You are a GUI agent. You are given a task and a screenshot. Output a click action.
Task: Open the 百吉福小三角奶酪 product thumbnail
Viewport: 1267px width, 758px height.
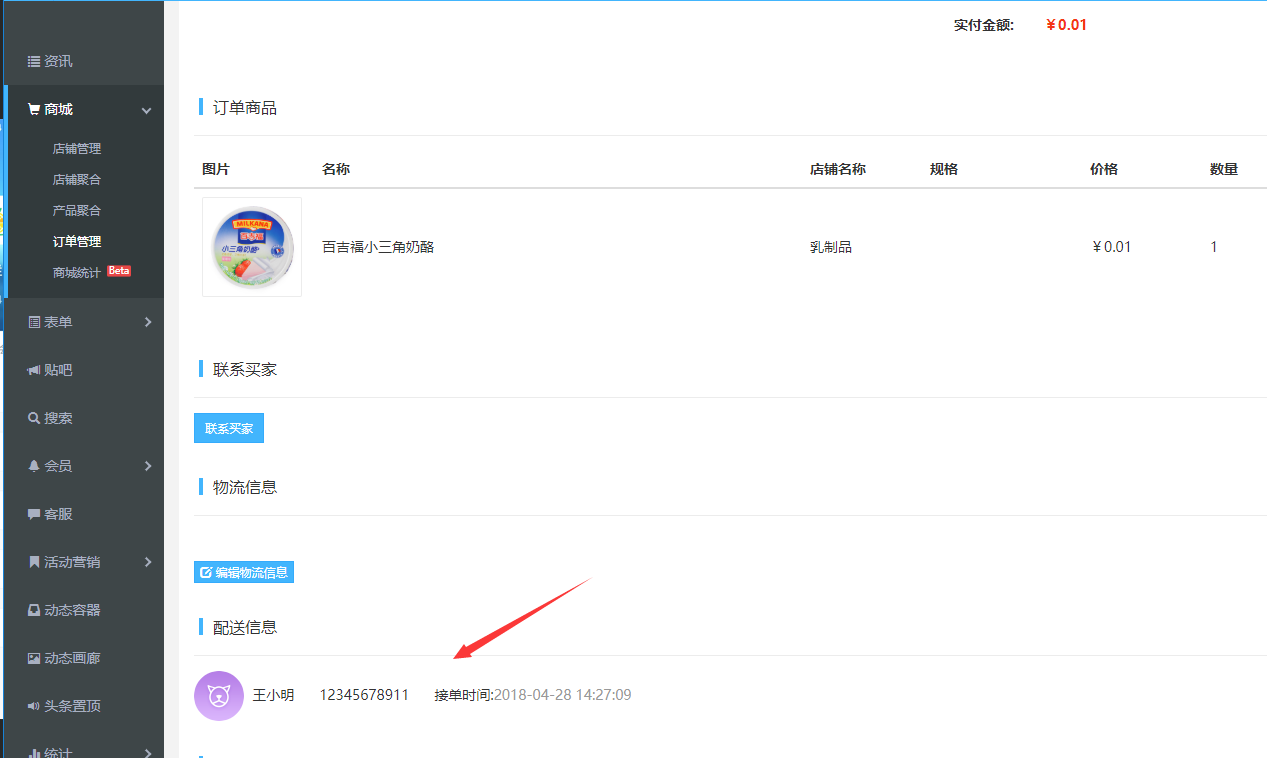[x=252, y=246]
